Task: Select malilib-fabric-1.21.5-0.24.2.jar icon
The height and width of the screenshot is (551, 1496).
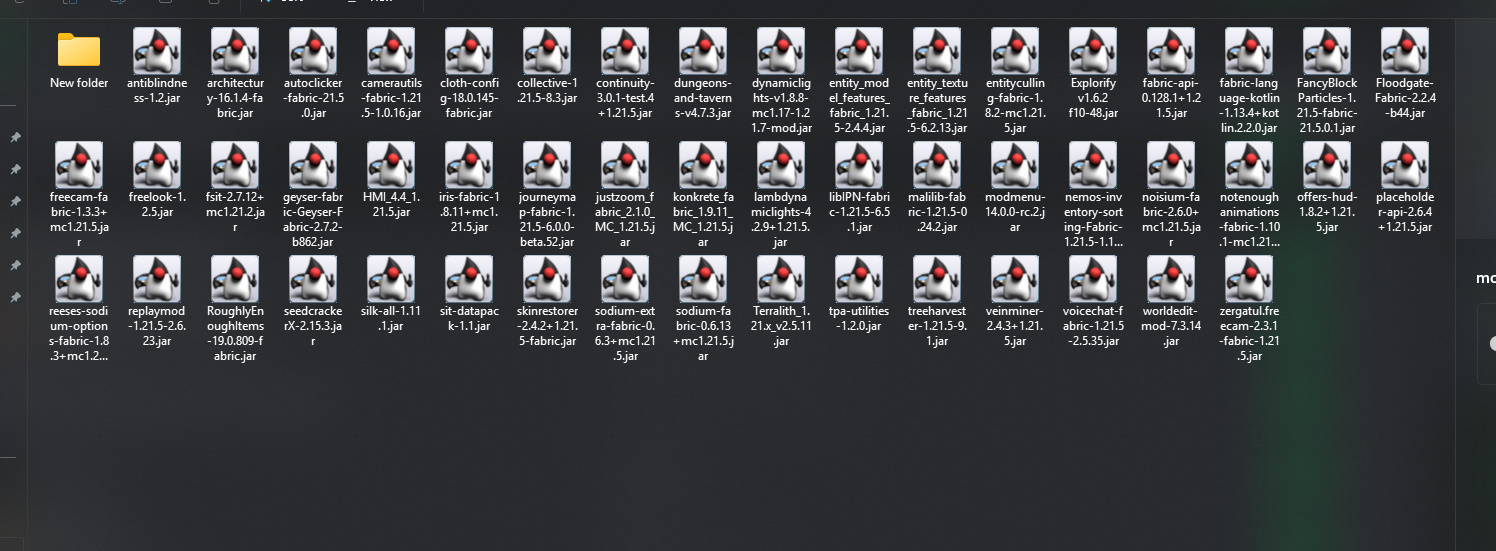Action: (x=937, y=165)
